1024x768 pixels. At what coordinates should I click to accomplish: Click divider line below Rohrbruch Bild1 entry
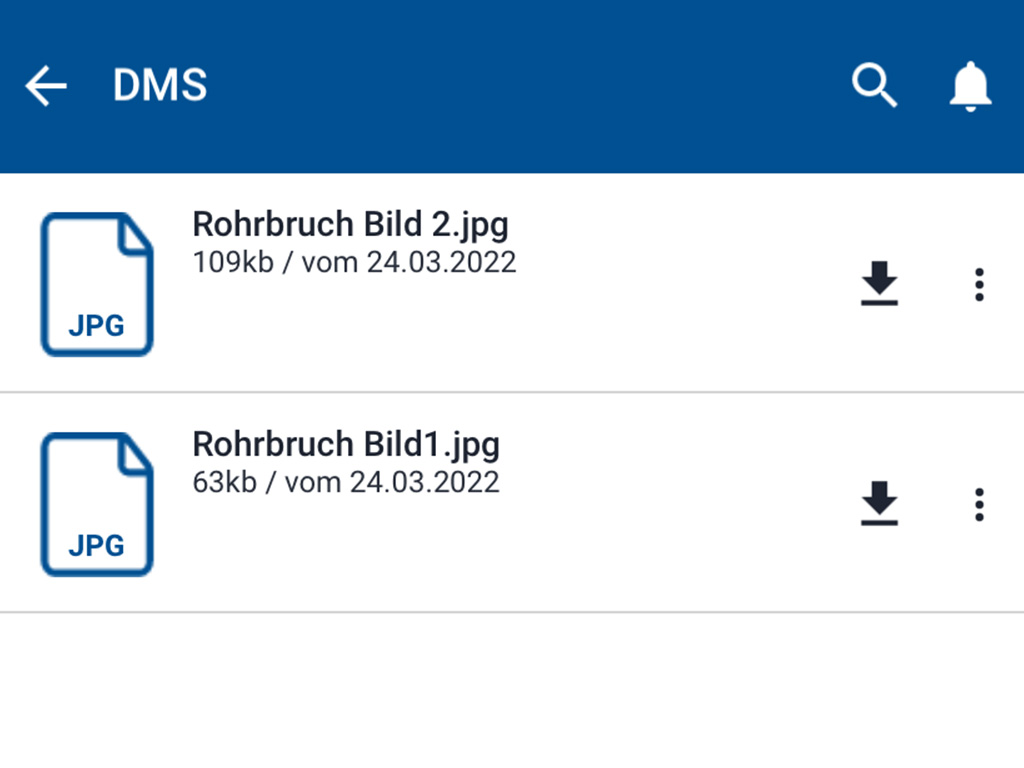(x=512, y=612)
